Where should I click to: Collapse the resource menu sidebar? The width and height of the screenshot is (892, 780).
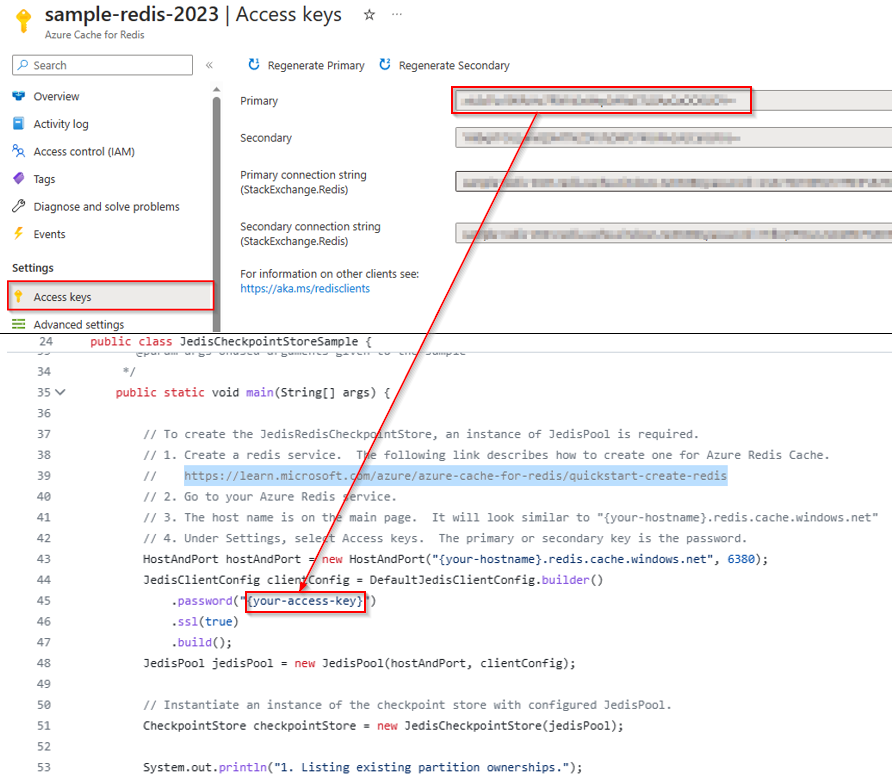click(x=209, y=64)
